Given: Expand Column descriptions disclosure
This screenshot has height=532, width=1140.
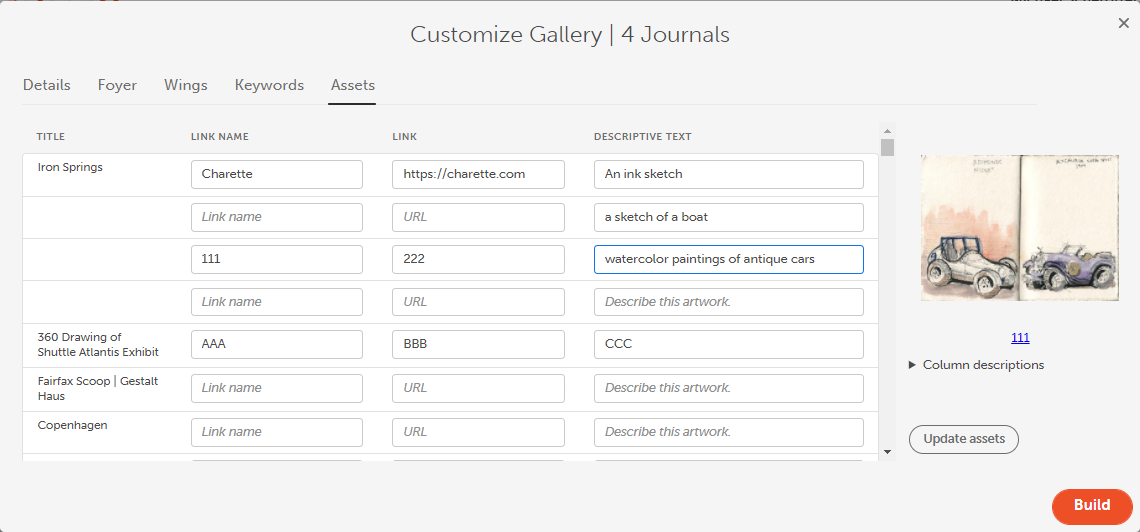Looking at the screenshot, I should (976, 365).
